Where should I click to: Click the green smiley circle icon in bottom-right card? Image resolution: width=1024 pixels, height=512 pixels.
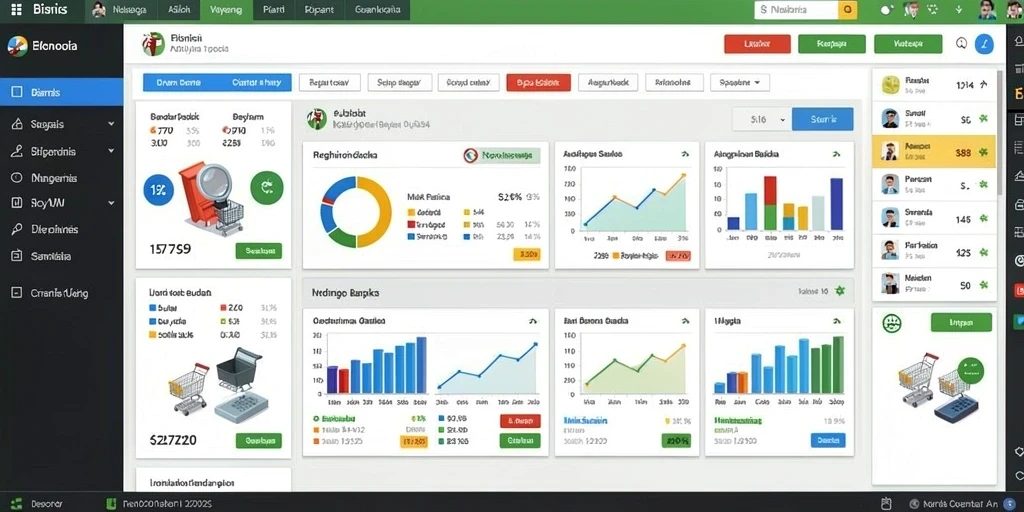point(891,323)
